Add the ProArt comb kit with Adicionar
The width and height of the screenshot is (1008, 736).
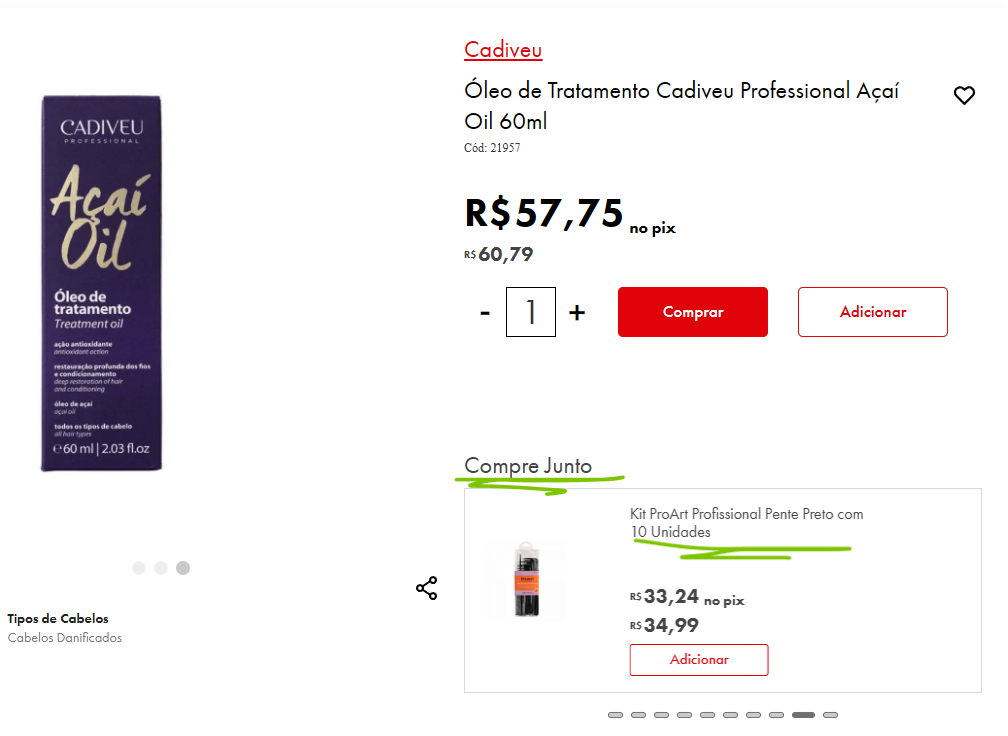point(699,660)
